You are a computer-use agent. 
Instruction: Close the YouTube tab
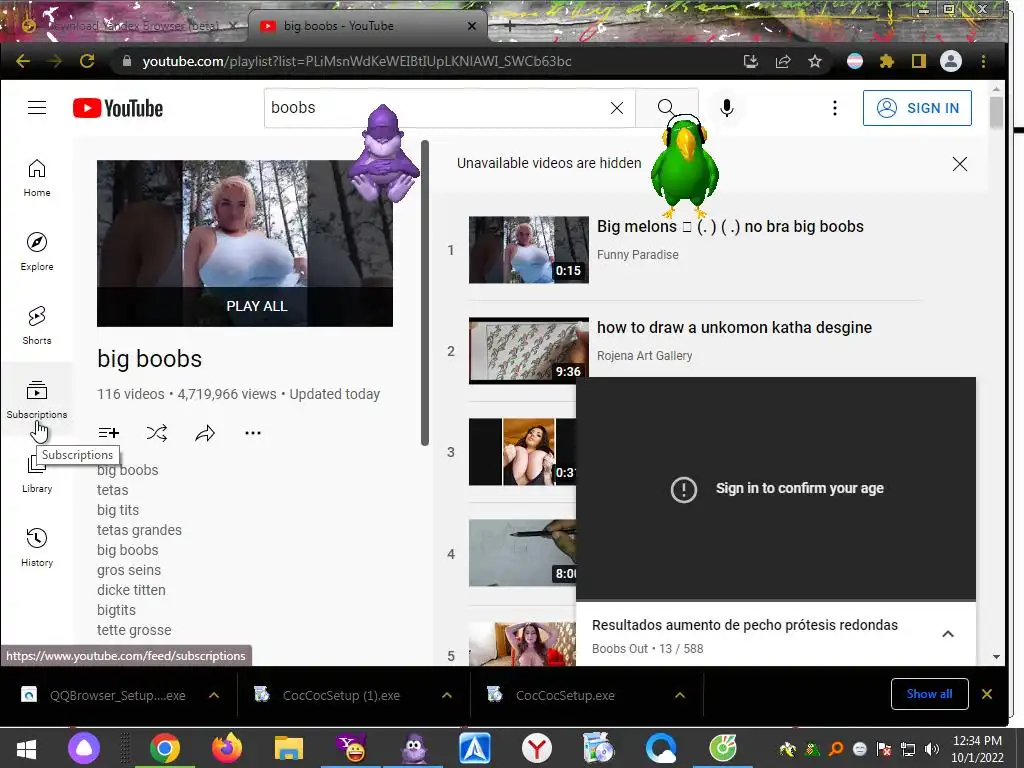coord(472,26)
